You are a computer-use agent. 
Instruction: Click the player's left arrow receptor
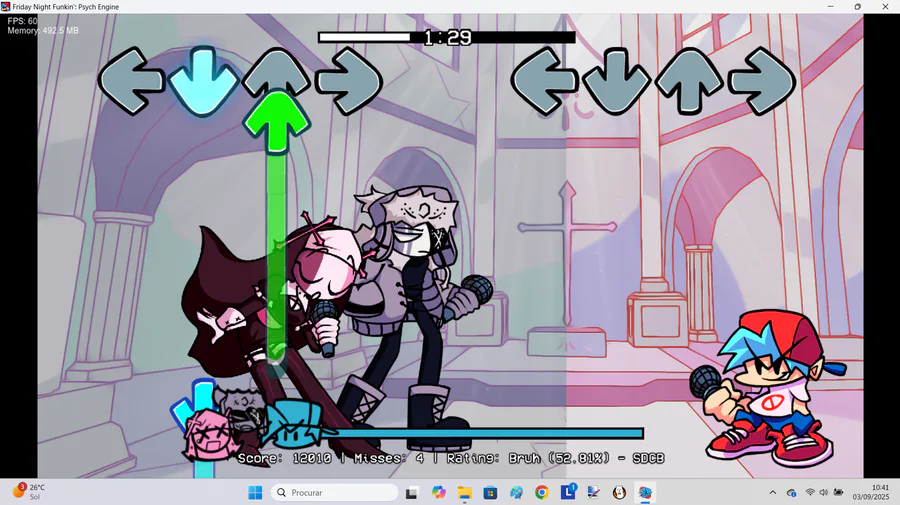[x=544, y=81]
